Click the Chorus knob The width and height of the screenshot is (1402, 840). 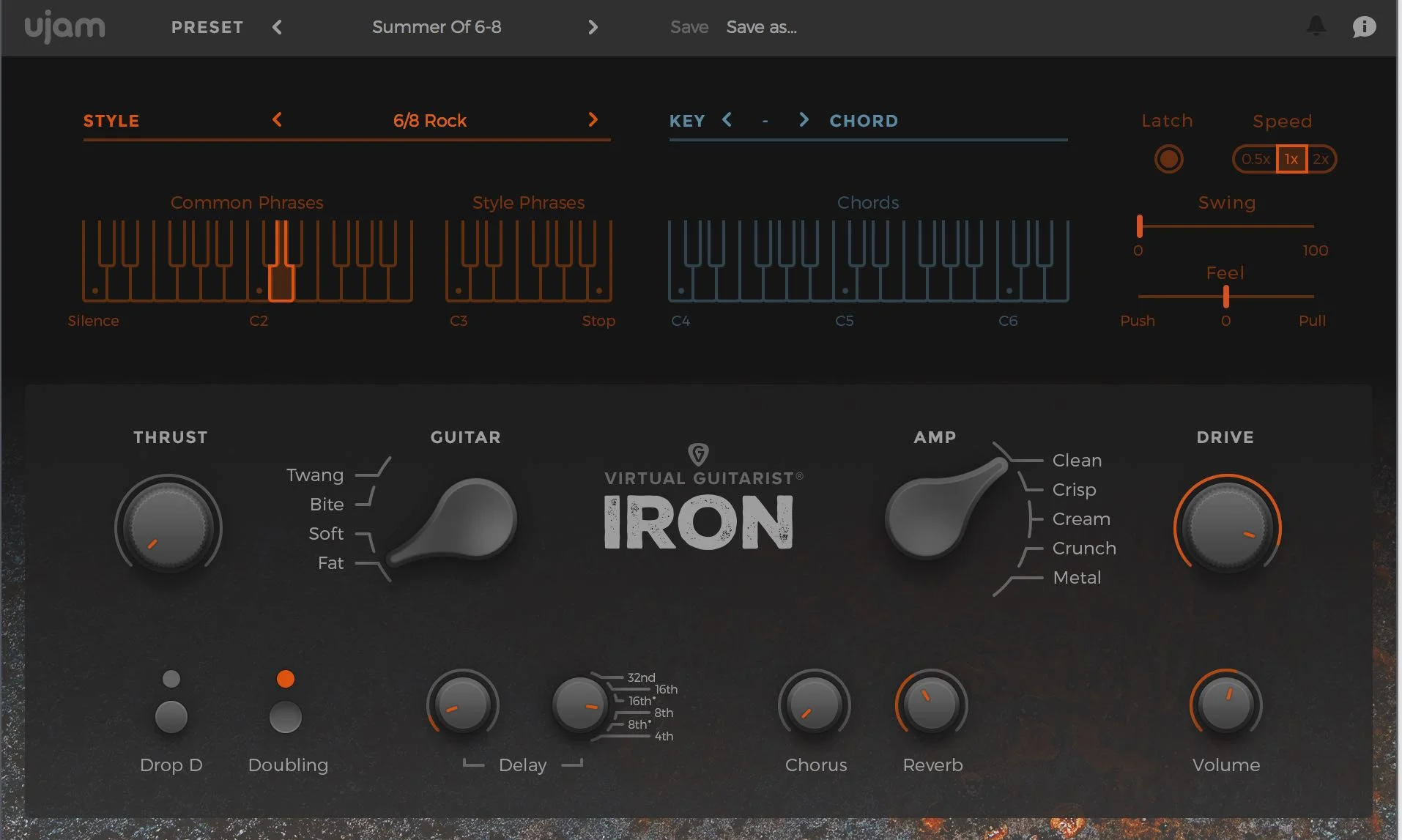[x=814, y=705]
